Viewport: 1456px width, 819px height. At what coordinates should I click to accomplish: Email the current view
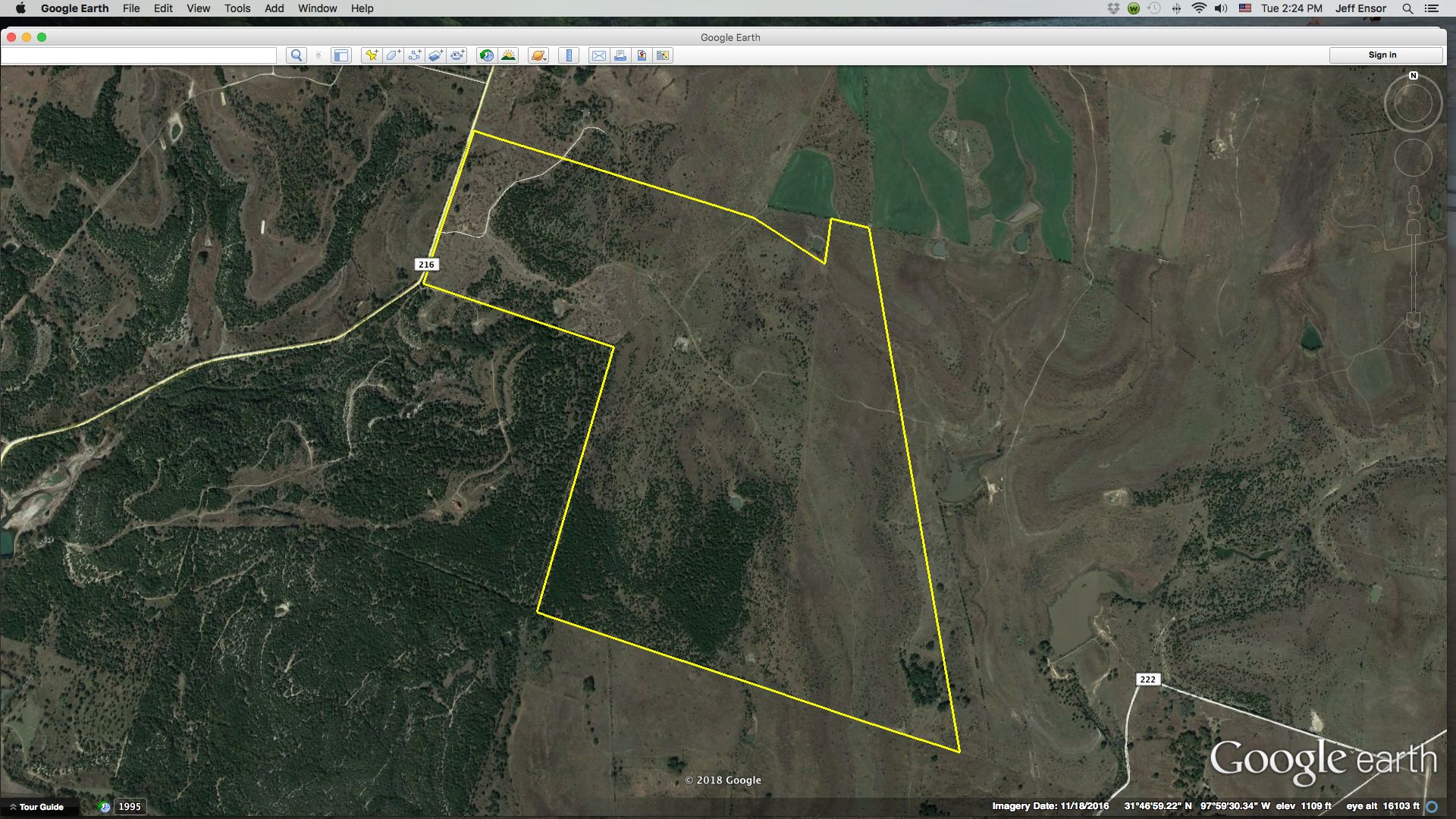pyautogui.click(x=599, y=55)
